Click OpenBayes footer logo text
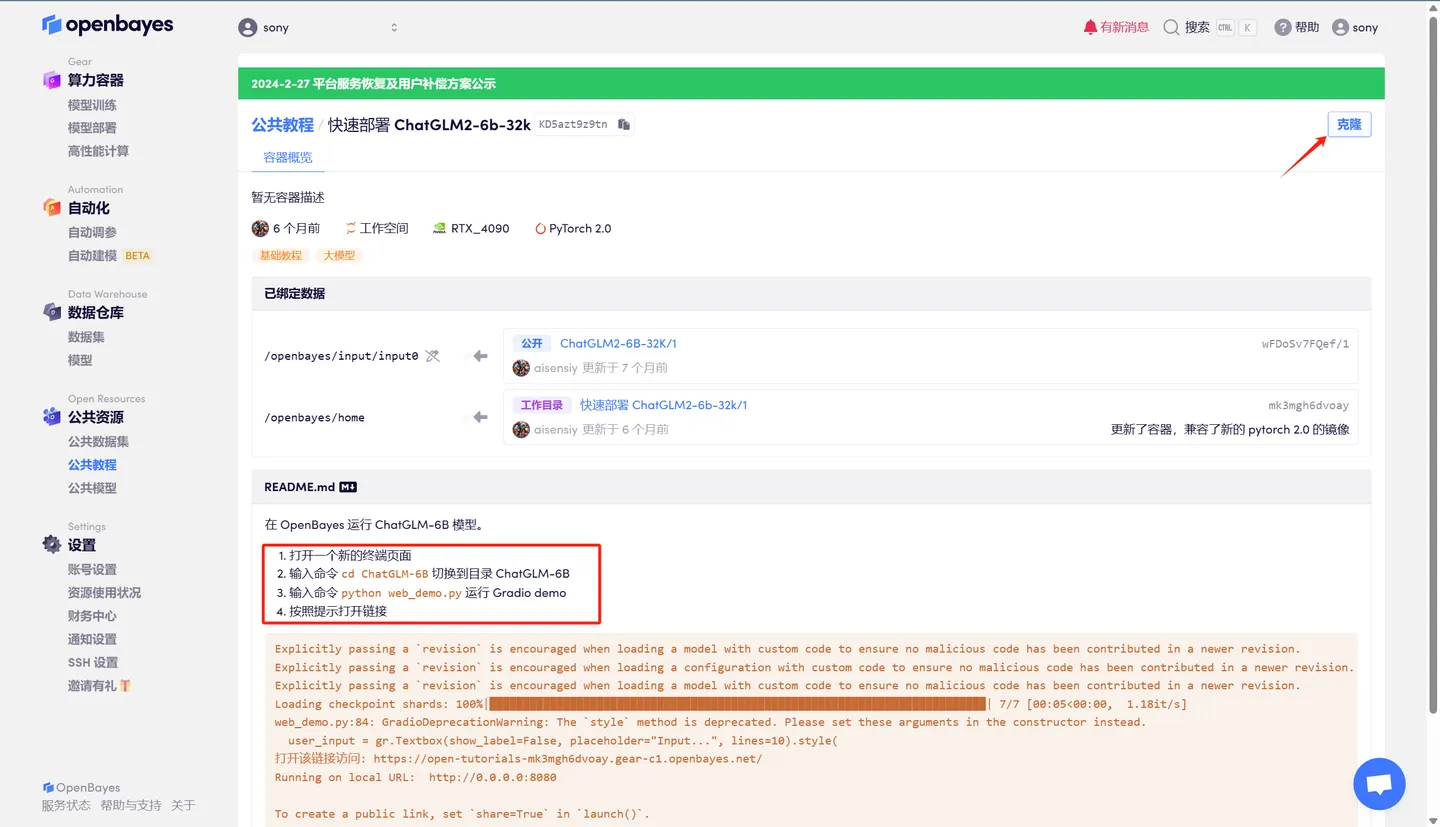Screen dimensions: 1440x827 81,788
